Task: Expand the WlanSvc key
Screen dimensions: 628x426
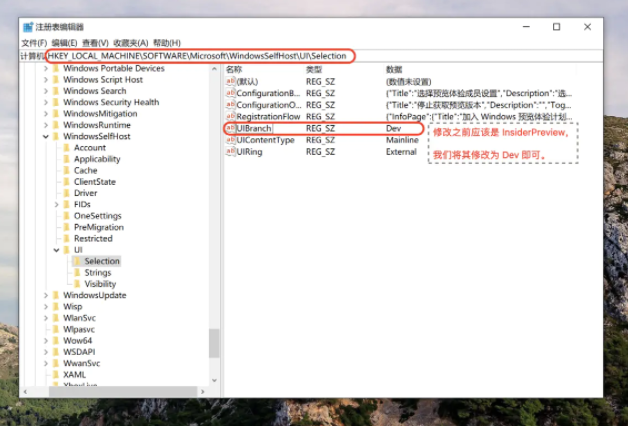Action: (x=46, y=318)
